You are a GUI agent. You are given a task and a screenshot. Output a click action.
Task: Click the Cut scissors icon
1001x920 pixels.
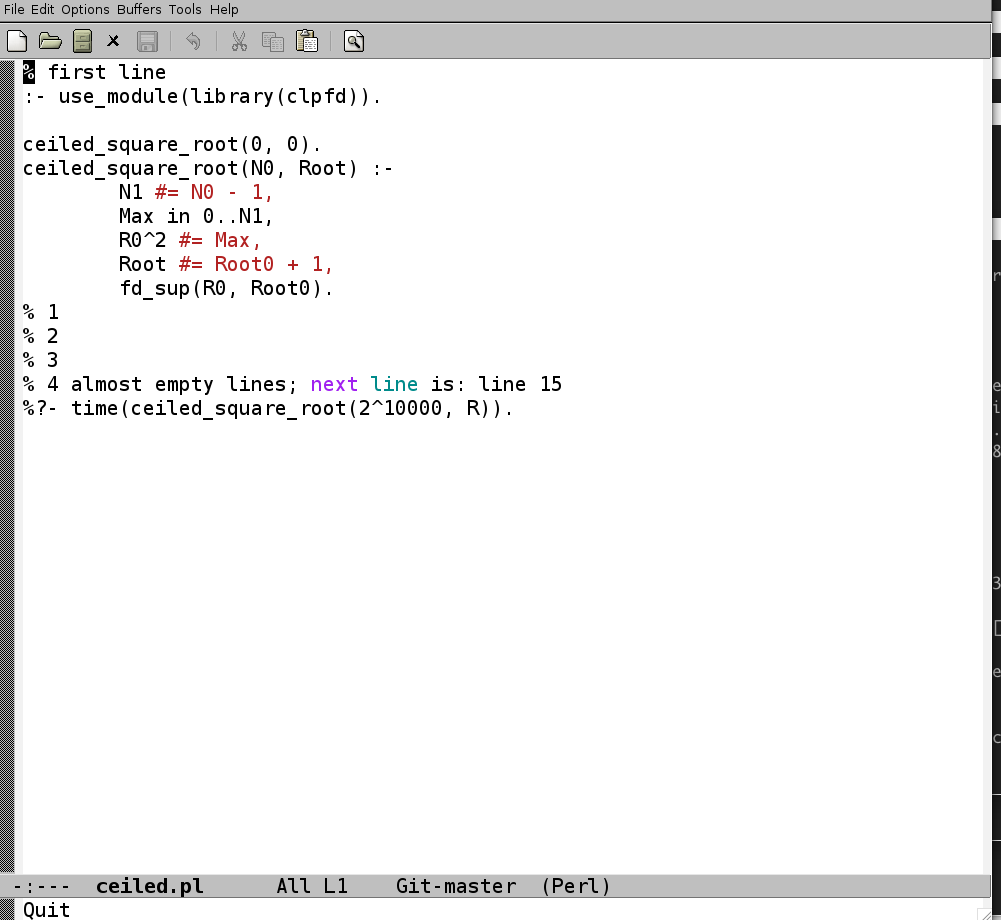coord(239,41)
